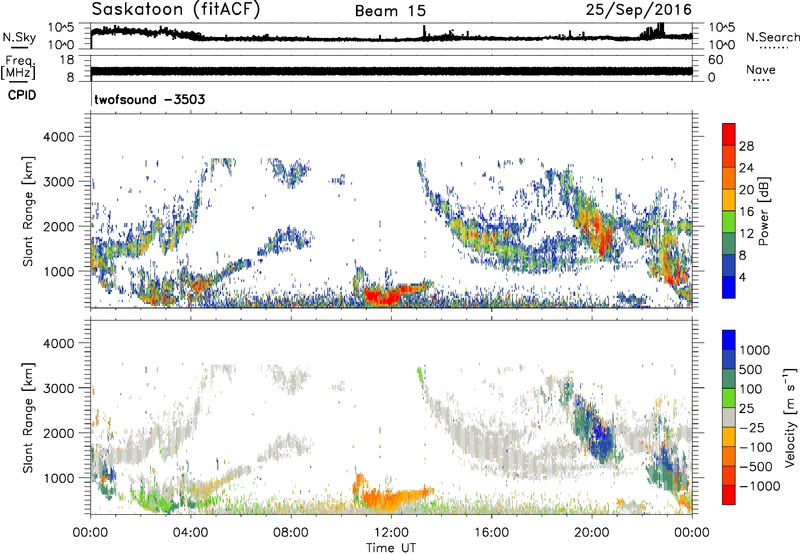This screenshot has height=554, width=800.
Task: Click the '16' tick on the Power scale
Action: point(746,212)
